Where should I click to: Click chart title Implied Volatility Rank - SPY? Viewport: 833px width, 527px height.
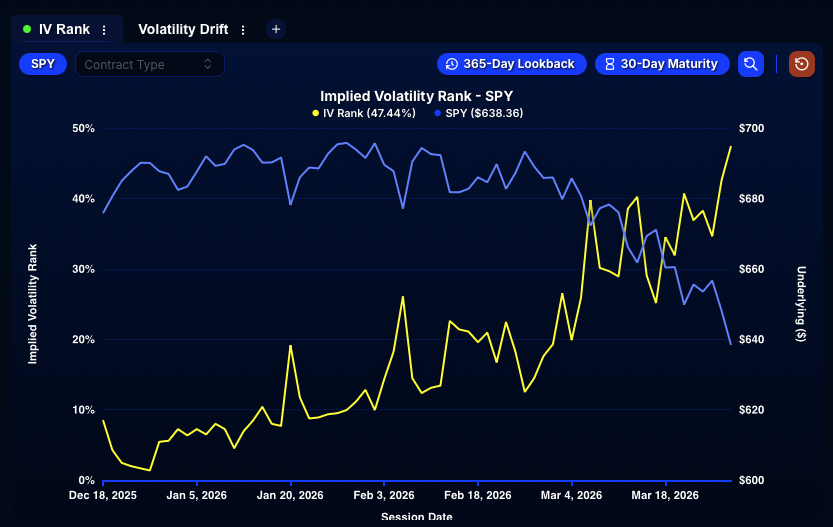(416, 96)
